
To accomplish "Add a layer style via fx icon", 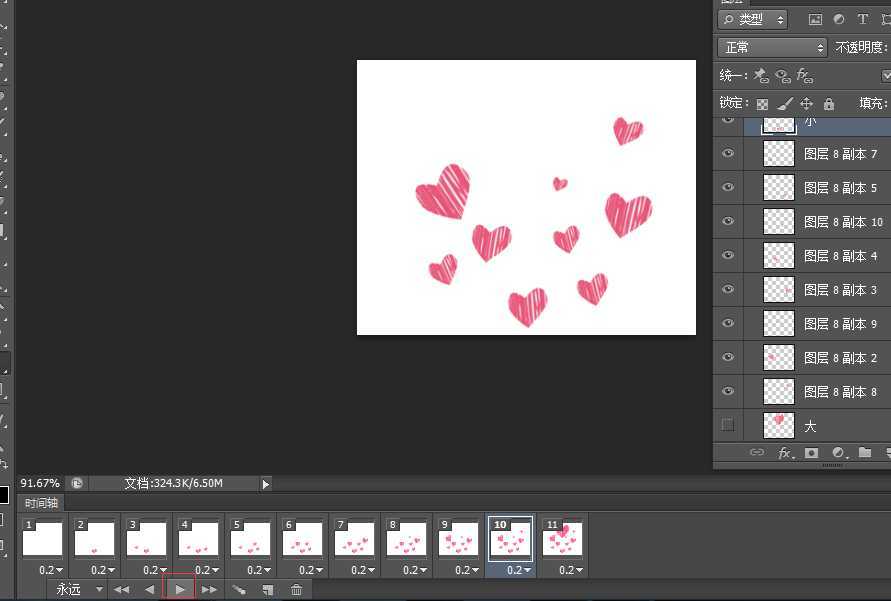I will tap(785, 453).
